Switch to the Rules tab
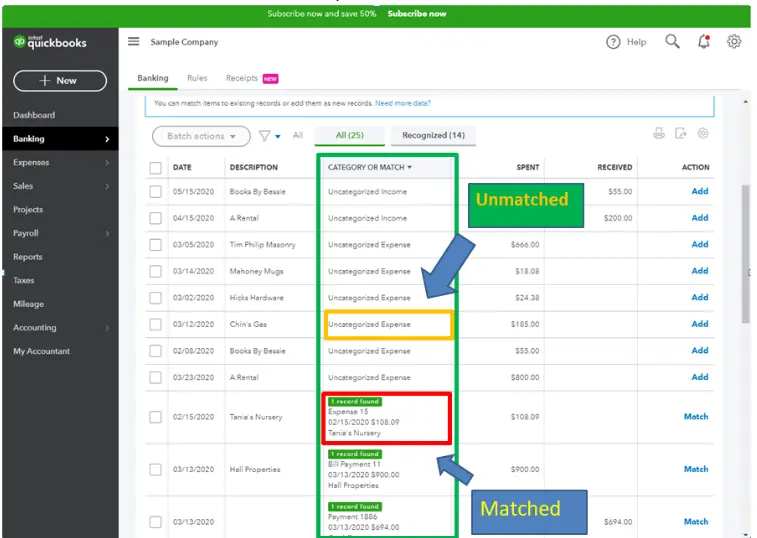 [x=197, y=78]
